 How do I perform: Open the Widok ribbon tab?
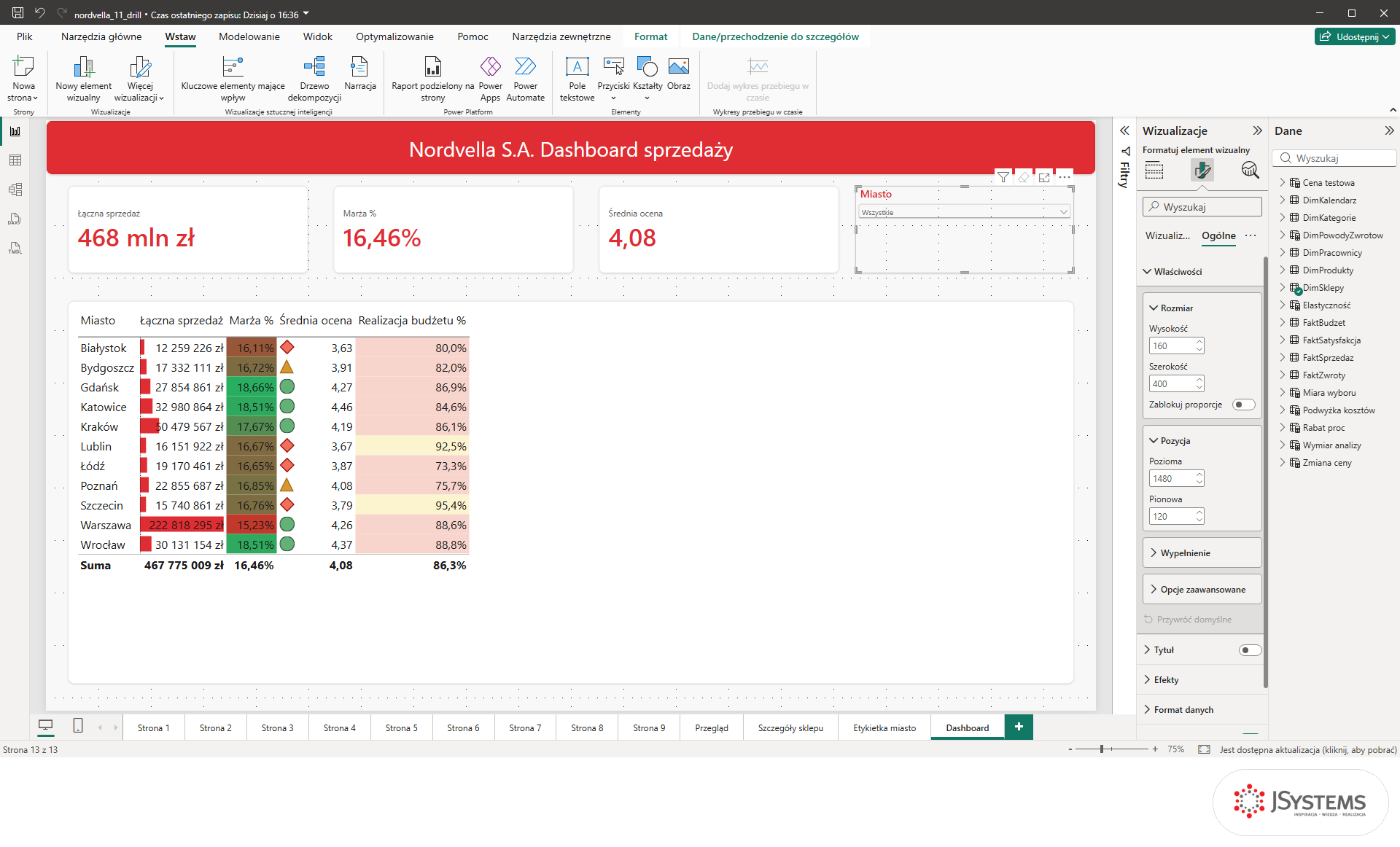pos(317,36)
